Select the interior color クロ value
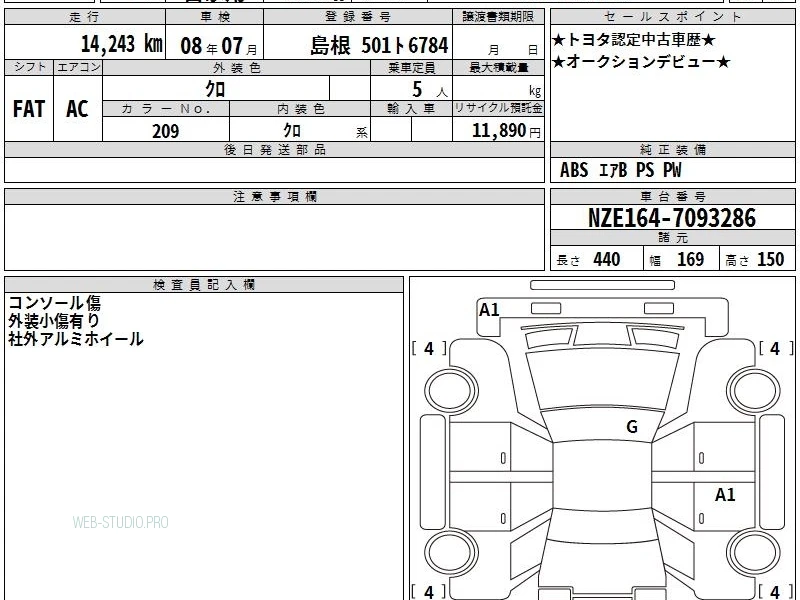 [x=292, y=131]
